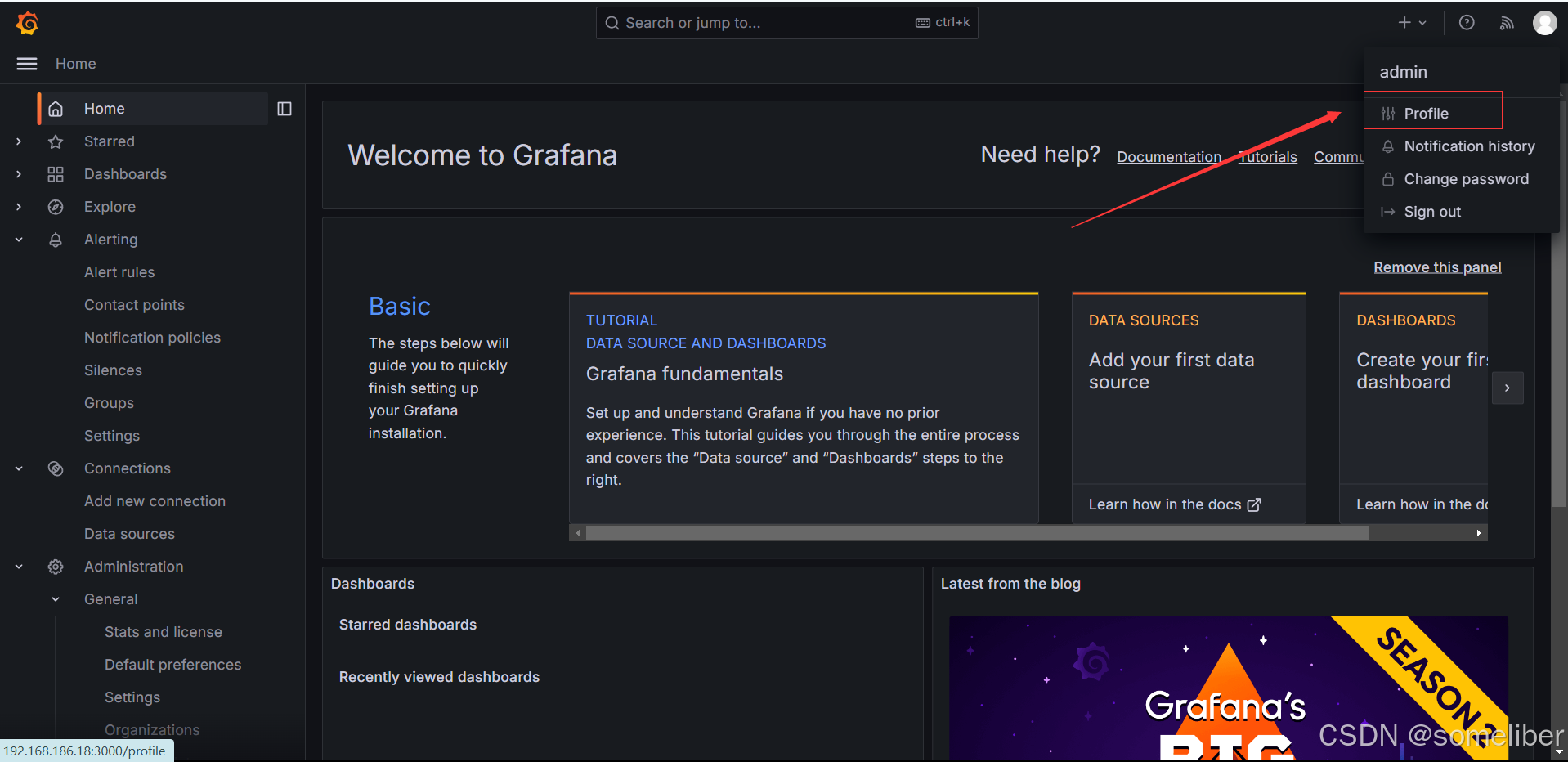Open Organizations in sidebar

point(152,730)
